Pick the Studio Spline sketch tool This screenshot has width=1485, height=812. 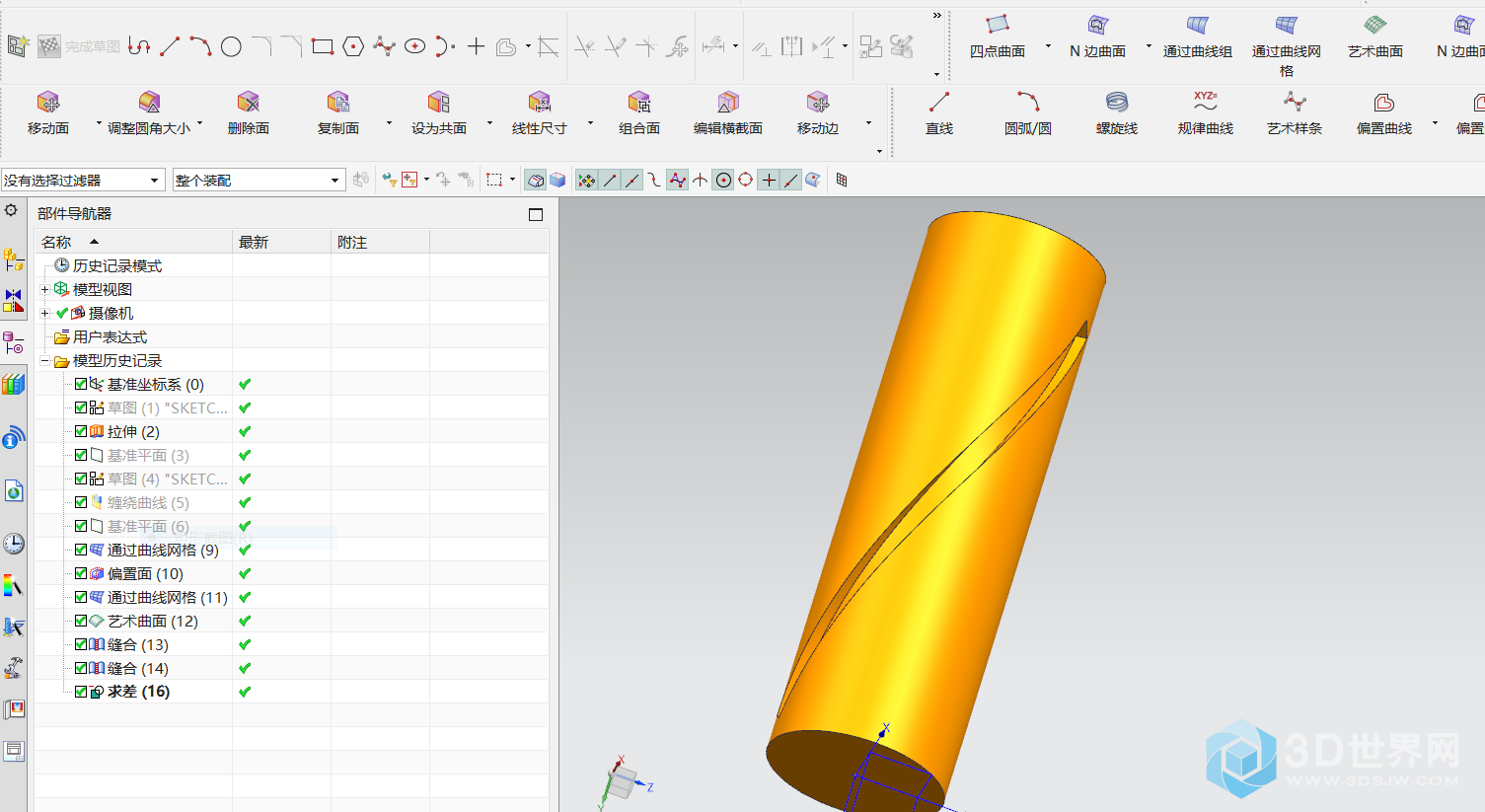click(x=384, y=46)
